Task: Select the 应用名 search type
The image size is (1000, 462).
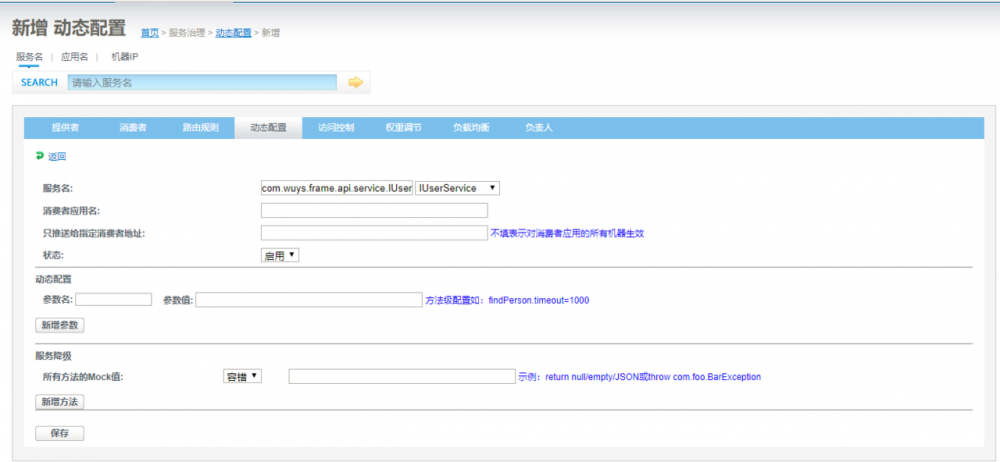Action: (x=75, y=57)
